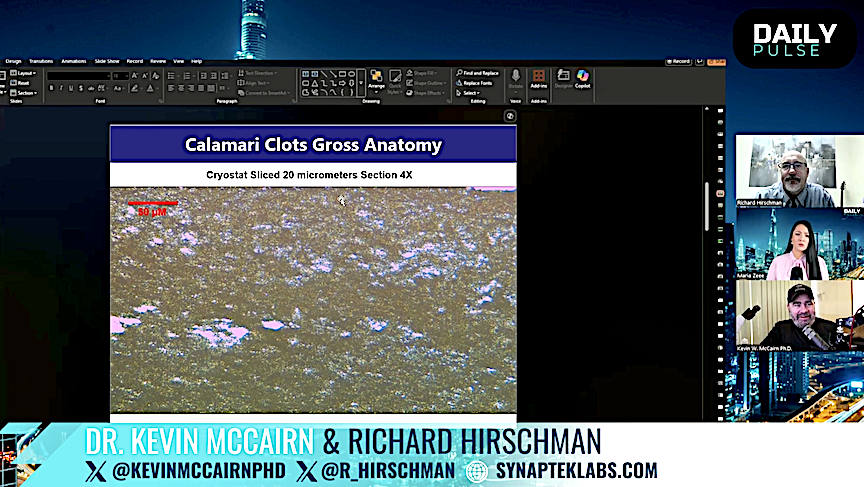864x487 pixels.
Task: Click the Record button at top right
Action: [x=680, y=61]
